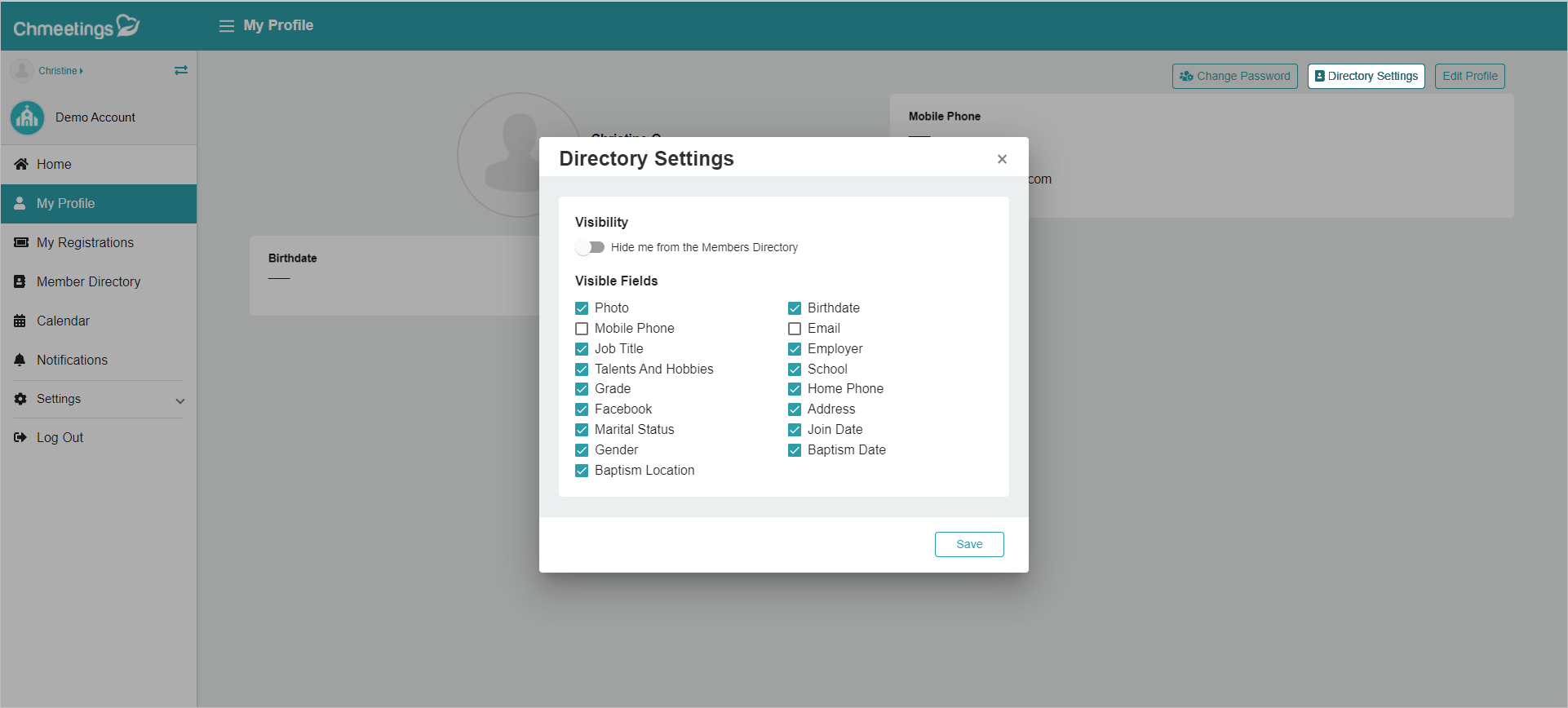Uncheck the Facebook checkbox

[582, 409]
